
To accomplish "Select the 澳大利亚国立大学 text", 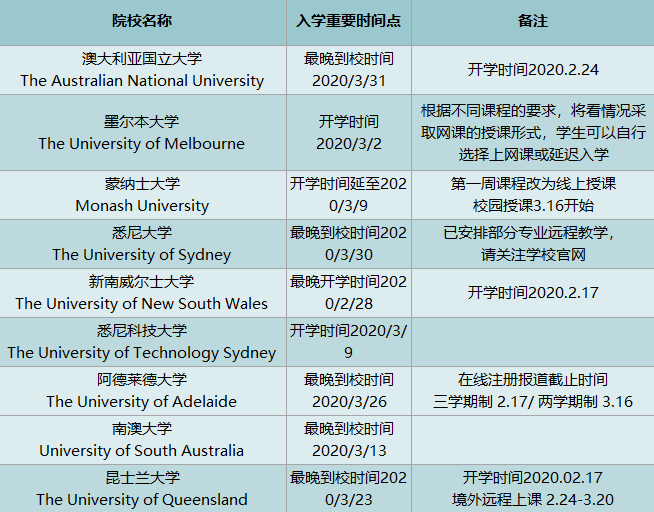I will point(142,59).
